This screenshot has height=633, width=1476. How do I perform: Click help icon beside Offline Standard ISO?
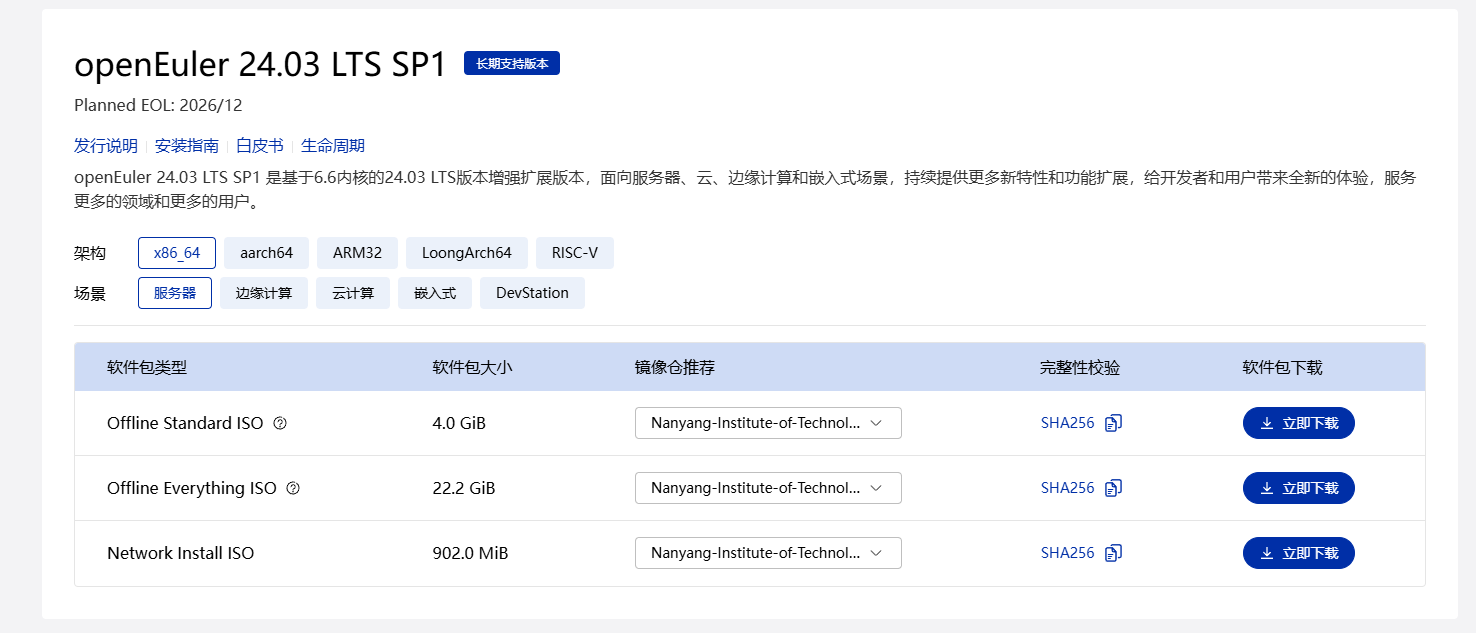[280, 423]
